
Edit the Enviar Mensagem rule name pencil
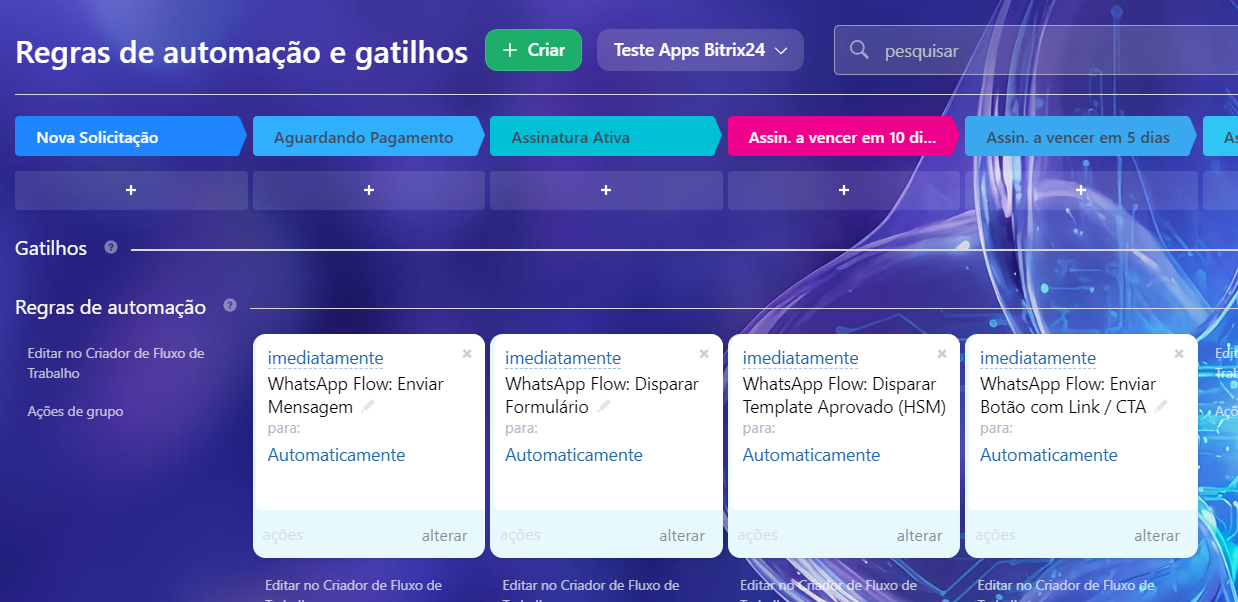(368, 406)
